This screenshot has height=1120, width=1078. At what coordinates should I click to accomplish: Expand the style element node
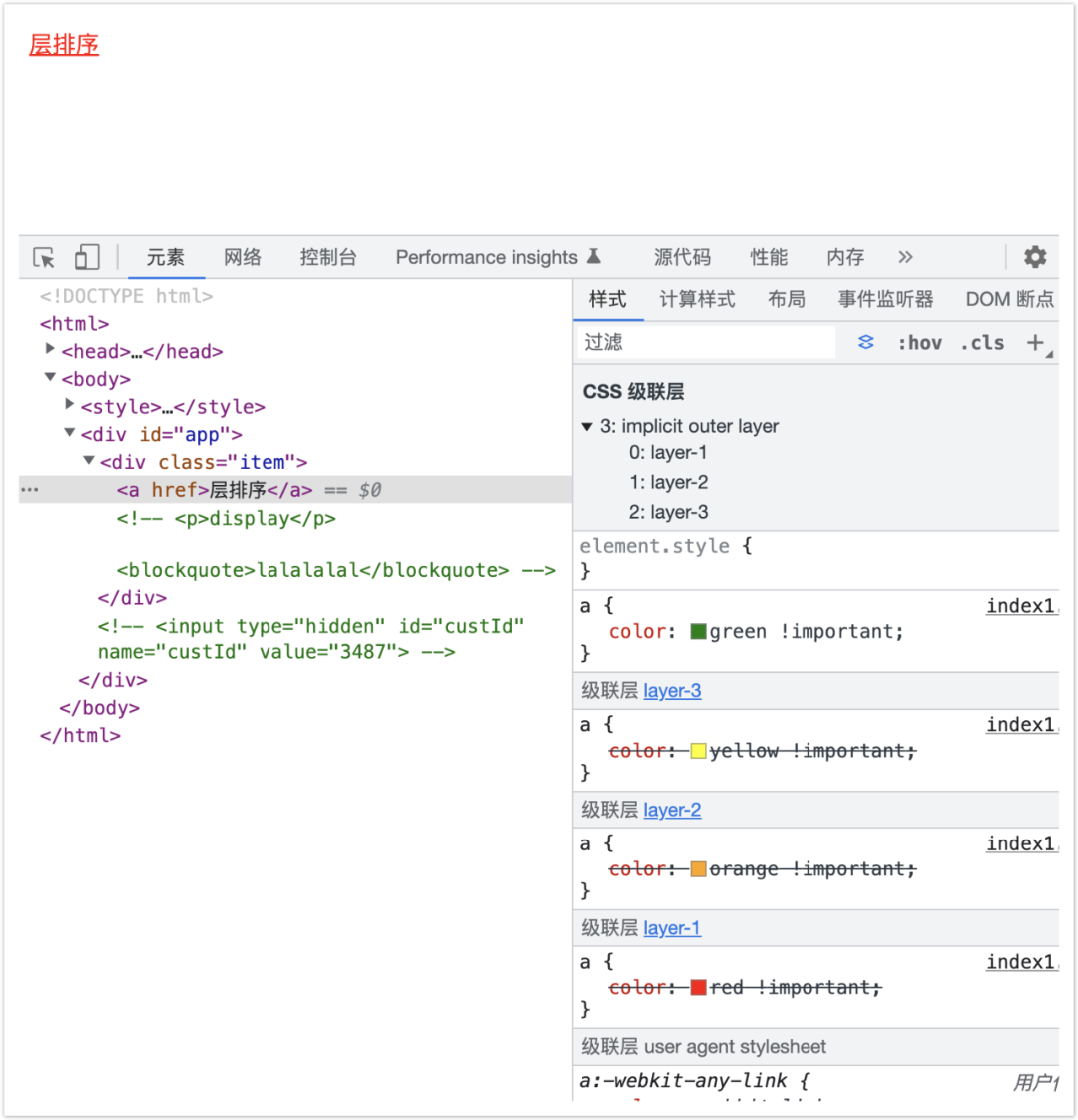coord(69,404)
